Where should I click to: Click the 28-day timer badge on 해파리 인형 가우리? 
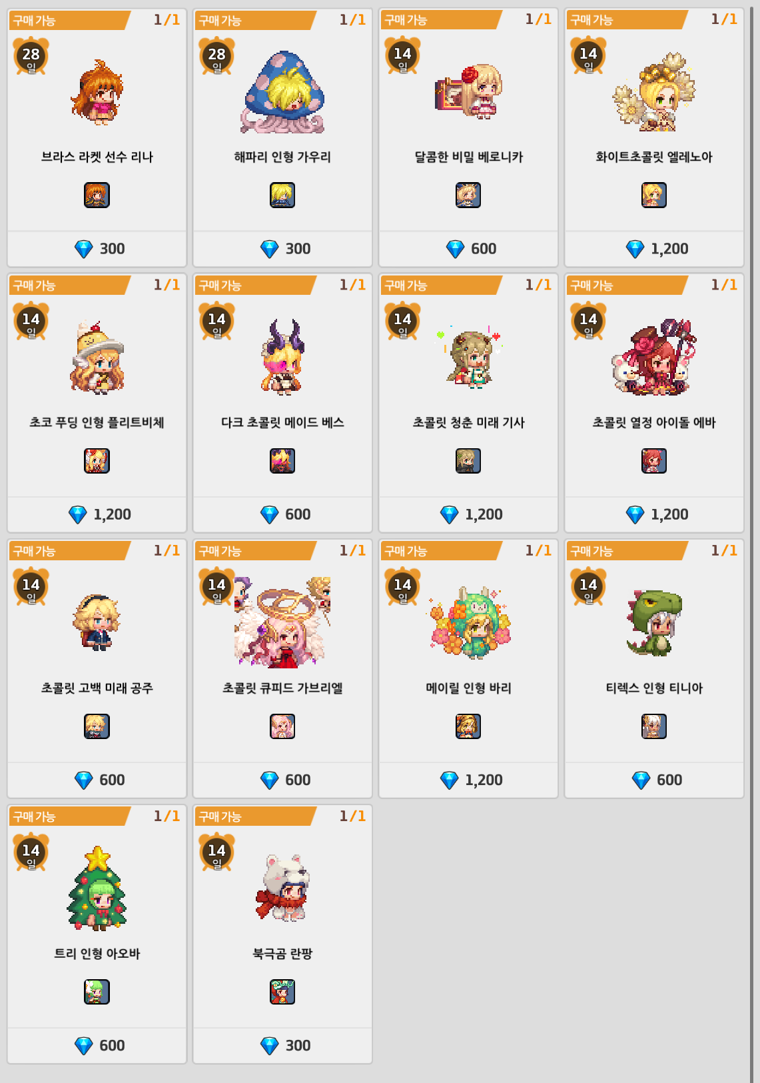pos(217,55)
